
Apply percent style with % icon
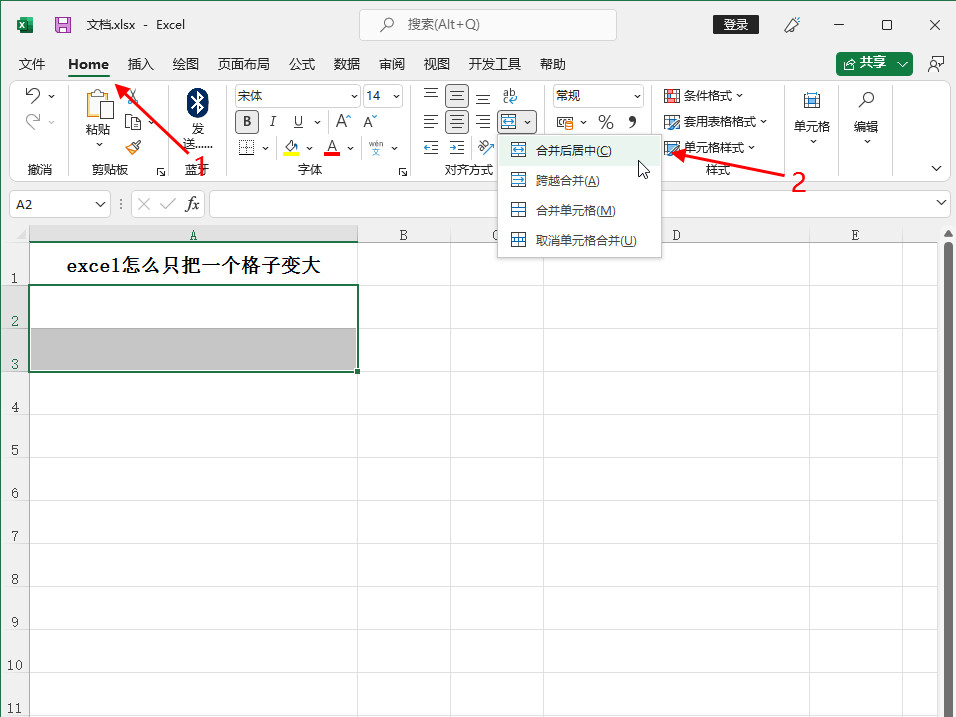[x=605, y=123]
